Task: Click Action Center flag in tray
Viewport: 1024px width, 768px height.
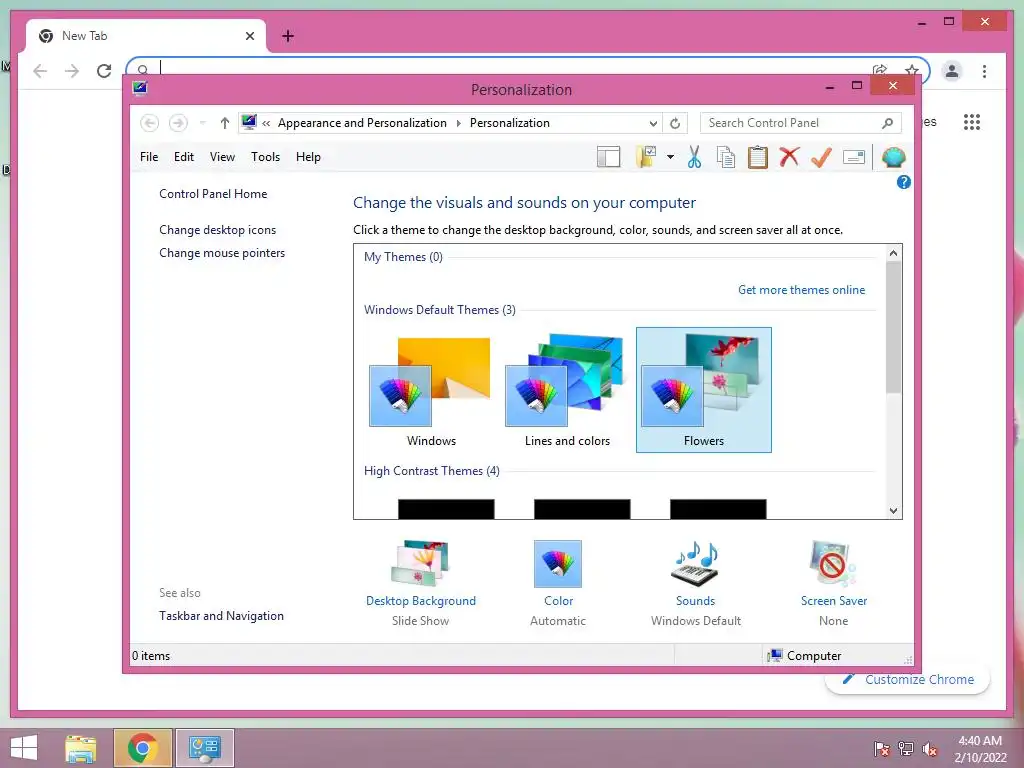Action: point(881,749)
